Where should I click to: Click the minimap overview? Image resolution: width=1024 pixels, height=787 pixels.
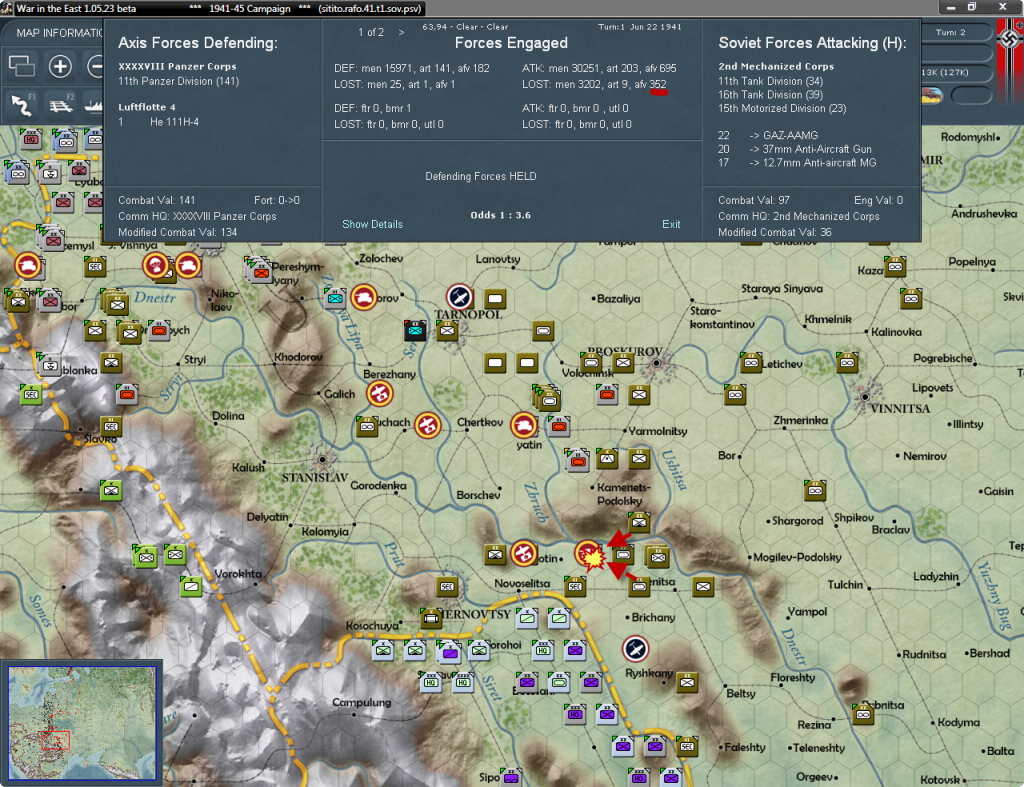coord(82,722)
